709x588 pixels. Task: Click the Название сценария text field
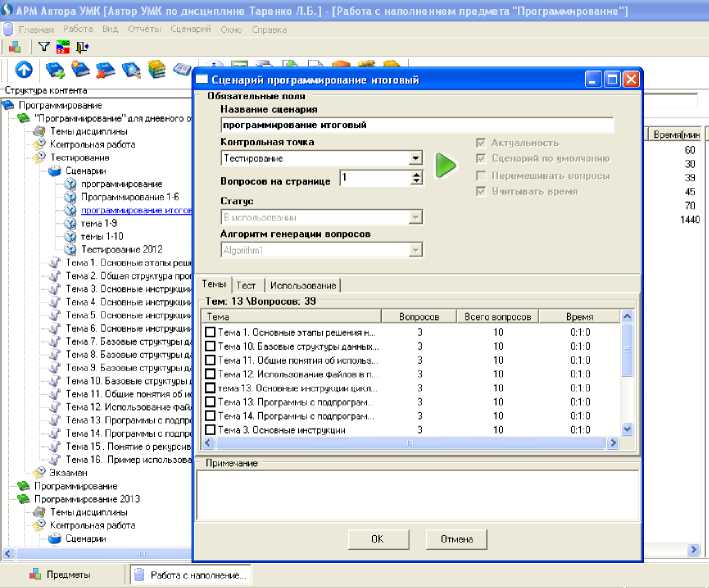click(416, 125)
